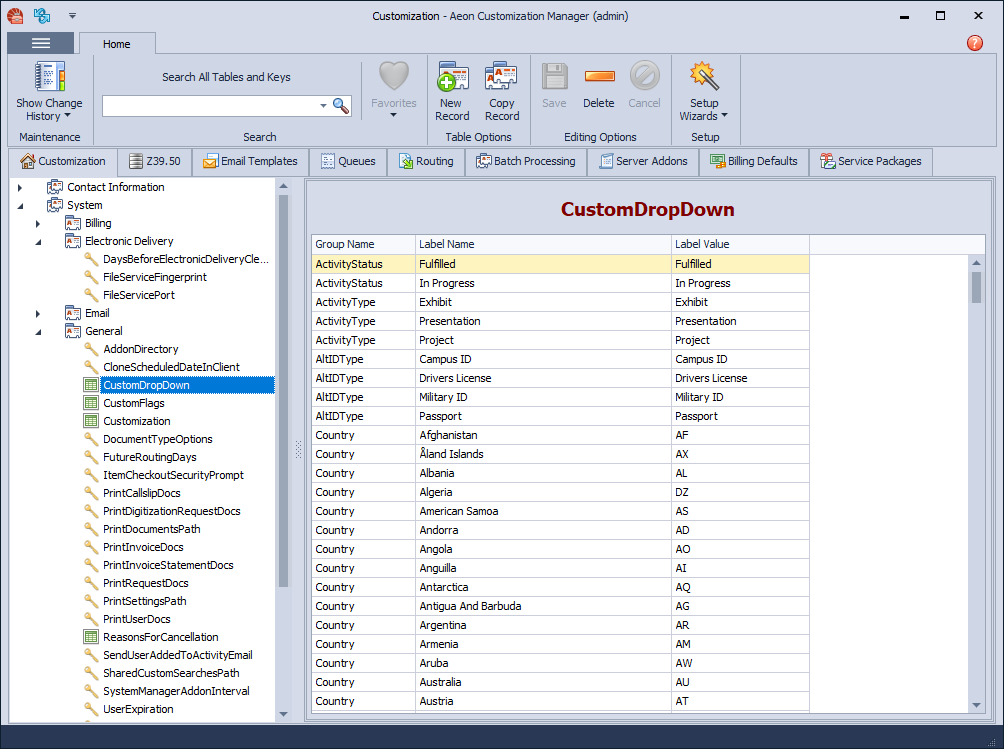Open the Billing Defaults tab
Image resolution: width=1004 pixels, height=749 pixels.
pyautogui.click(x=754, y=161)
